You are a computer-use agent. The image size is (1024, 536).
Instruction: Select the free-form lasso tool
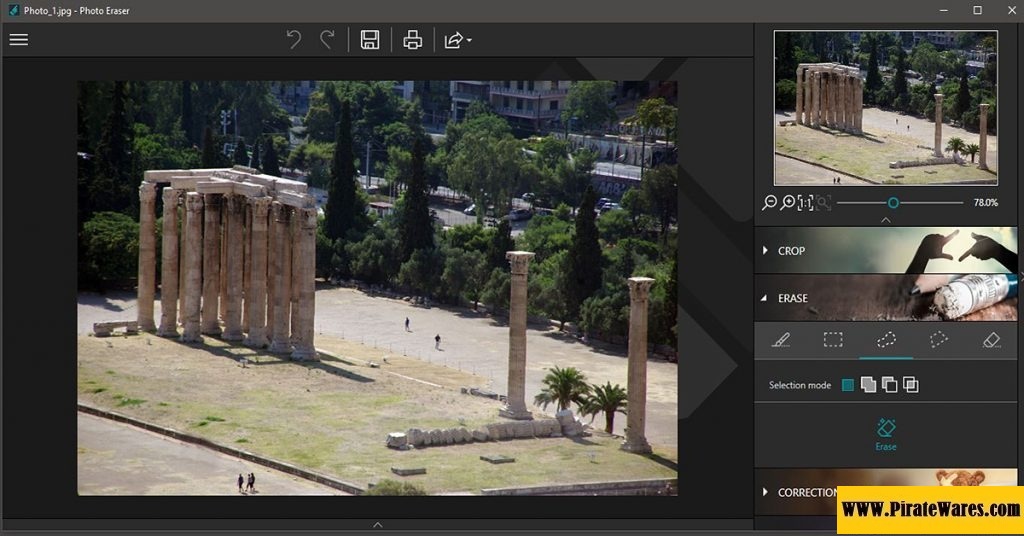[x=886, y=340]
